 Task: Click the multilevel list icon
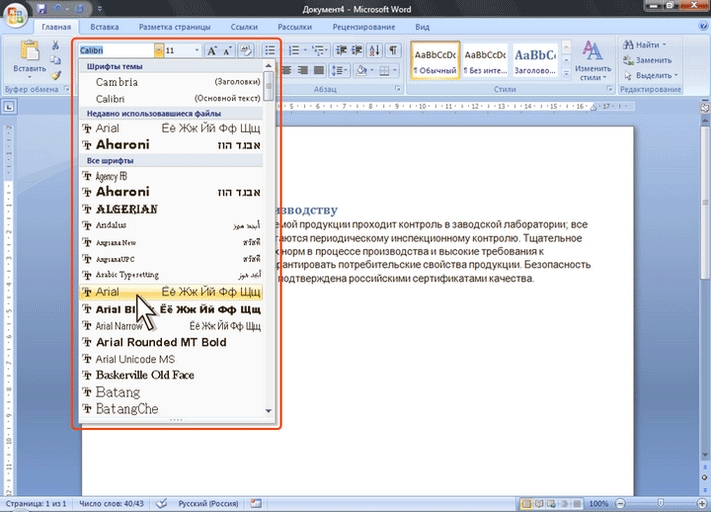[317, 50]
